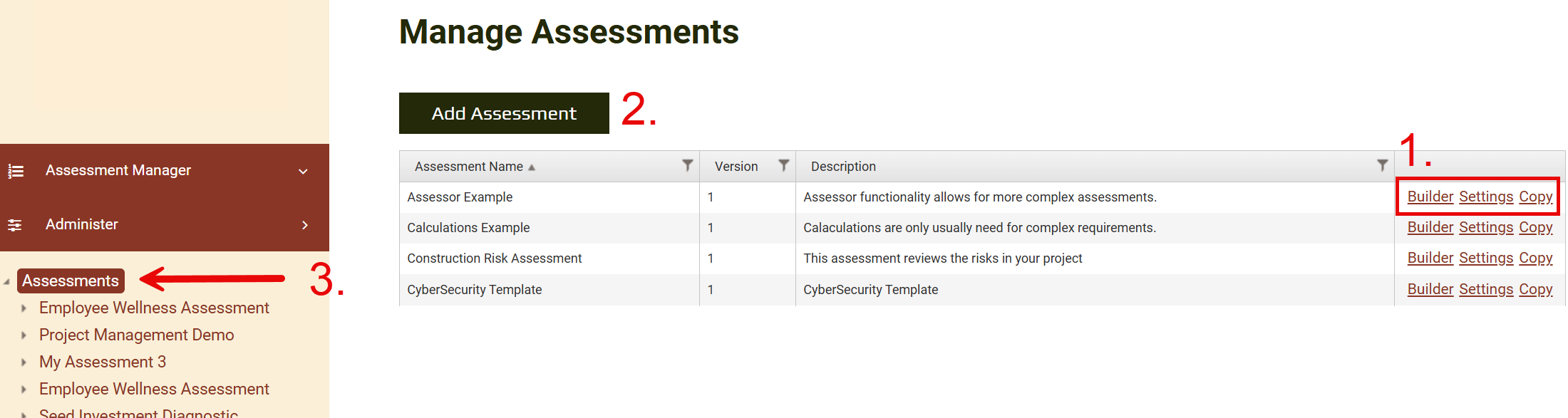Open Settings for Calculations Example
The width and height of the screenshot is (1568, 418).
[x=1485, y=227]
